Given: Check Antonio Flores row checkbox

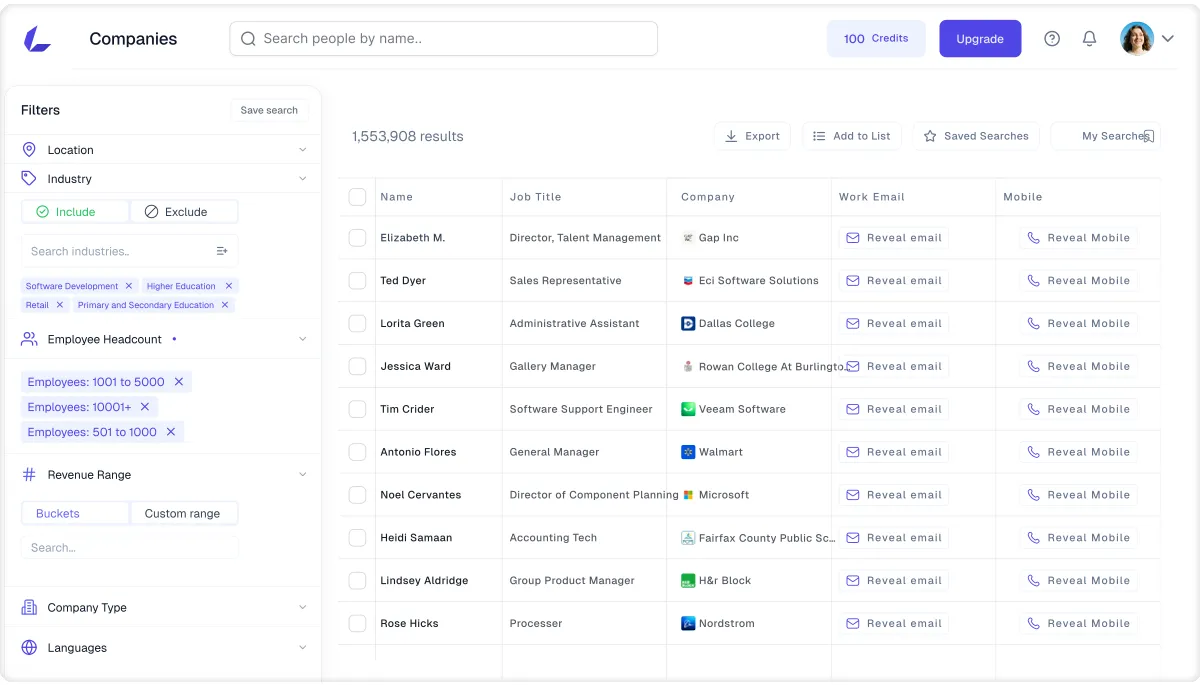Looking at the screenshot, I should (x=357, y=452).
